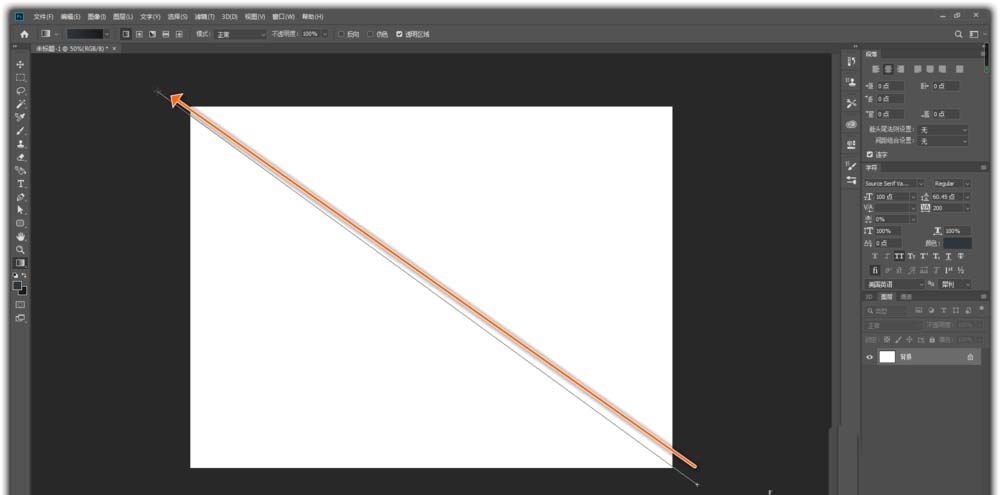Select the Horizontal Type tool
Image resolution: width=1000 pixels, height=495 pixels.
click(20, 184)
